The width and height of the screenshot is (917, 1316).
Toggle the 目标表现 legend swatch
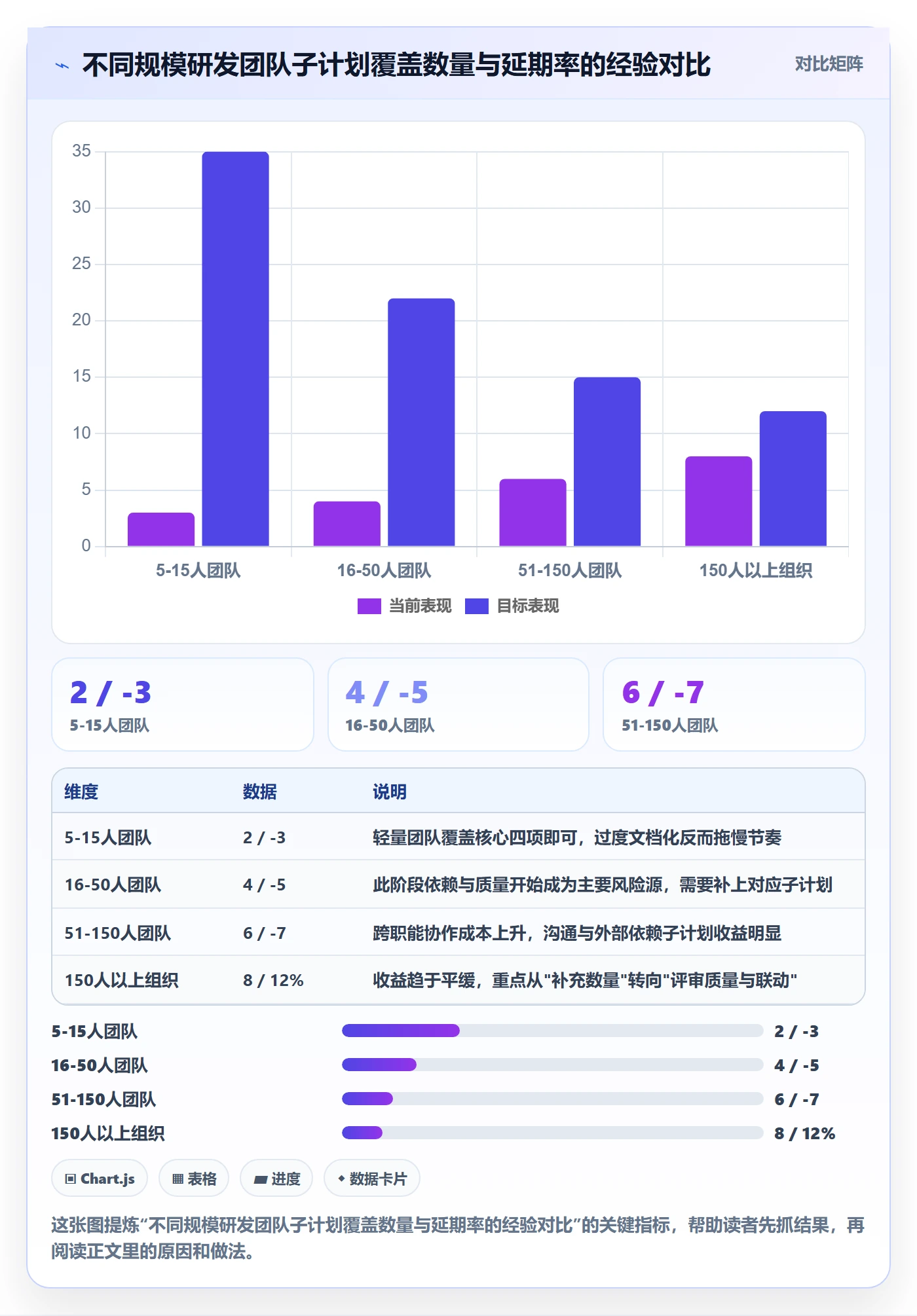click(476, 606)
